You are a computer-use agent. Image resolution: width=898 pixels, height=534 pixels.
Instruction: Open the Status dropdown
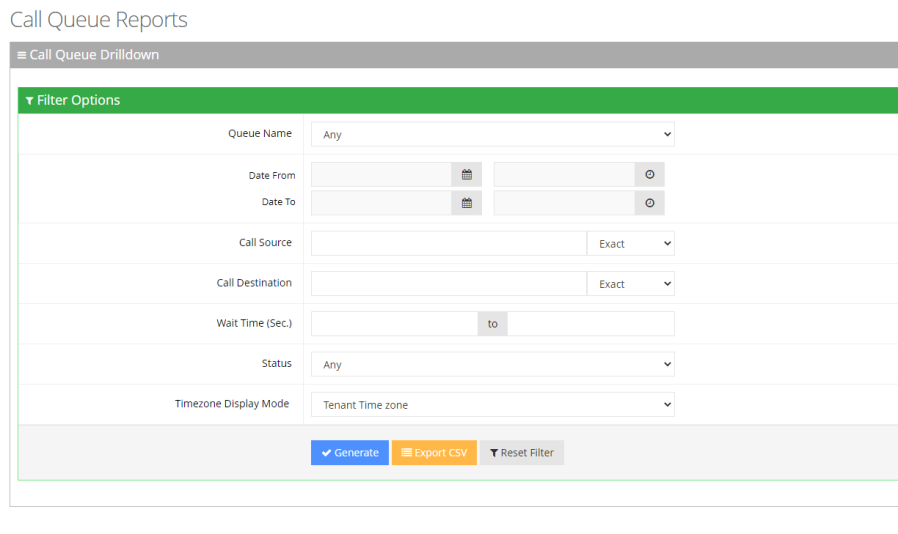pos(492,365)
